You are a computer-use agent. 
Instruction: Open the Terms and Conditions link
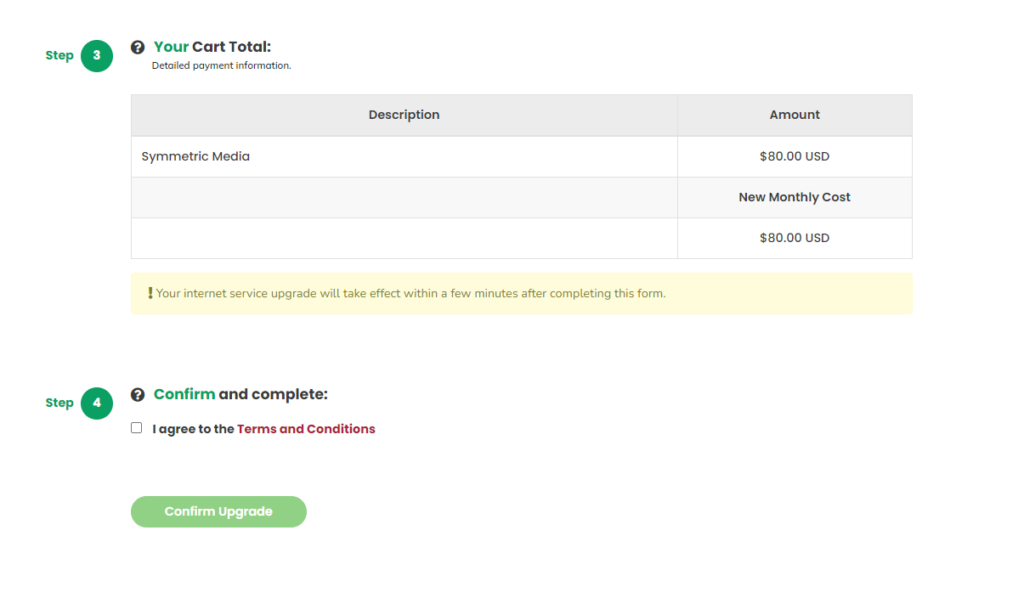[306, 429]
